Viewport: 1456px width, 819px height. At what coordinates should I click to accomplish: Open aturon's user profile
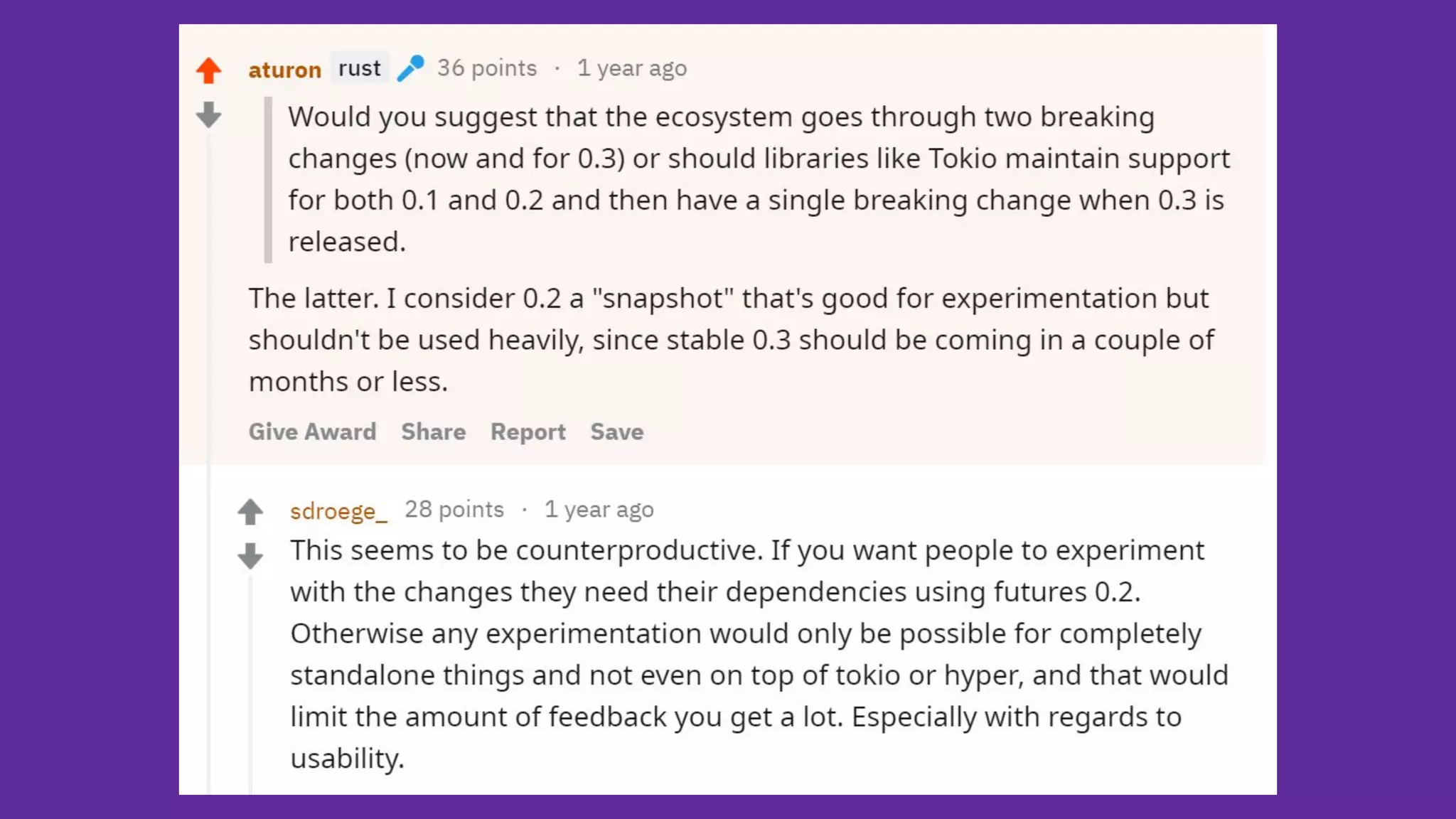click(284, 70)
